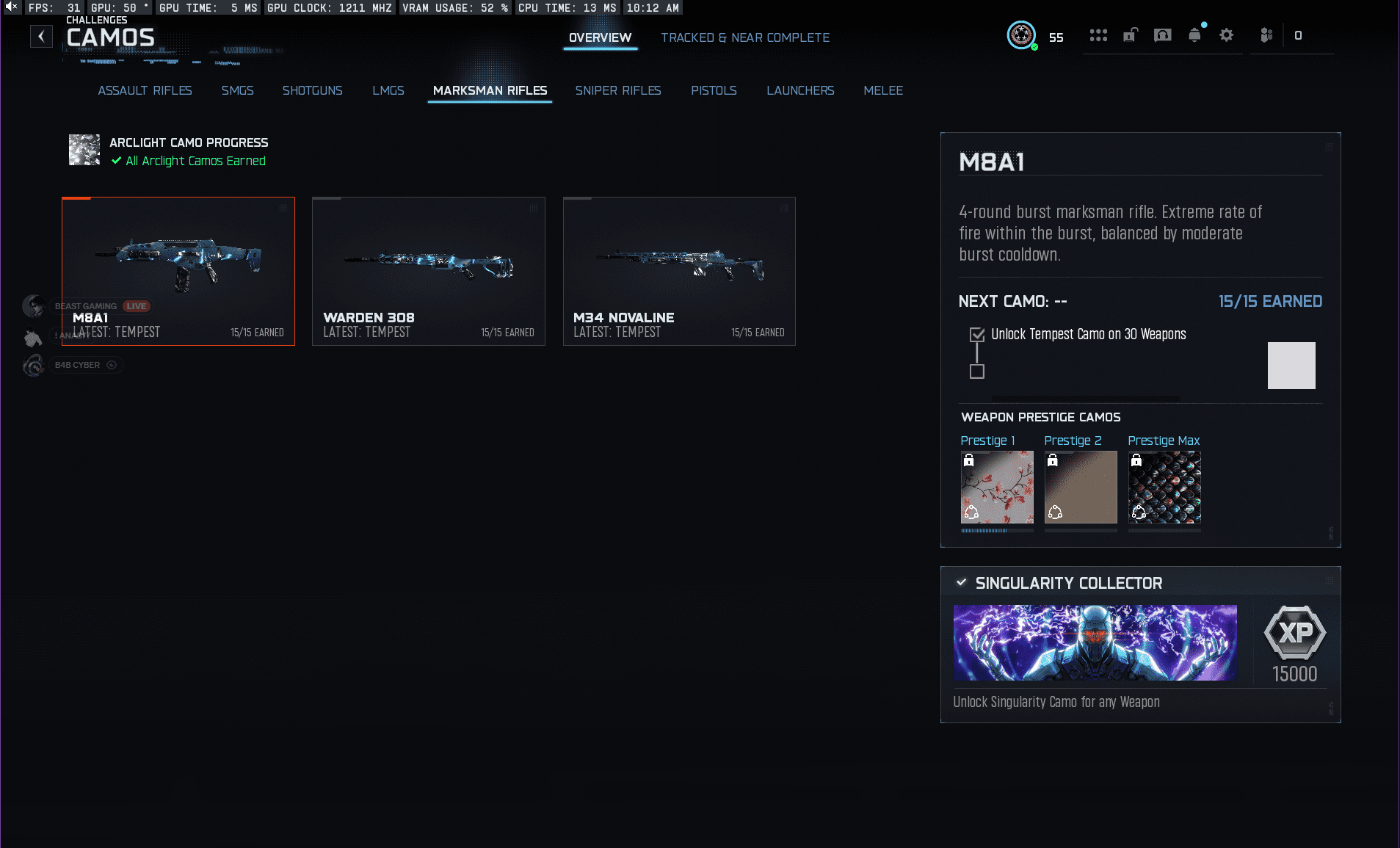Open the headset voice chat icon

pyautogui.click(x=1162, y=35)
